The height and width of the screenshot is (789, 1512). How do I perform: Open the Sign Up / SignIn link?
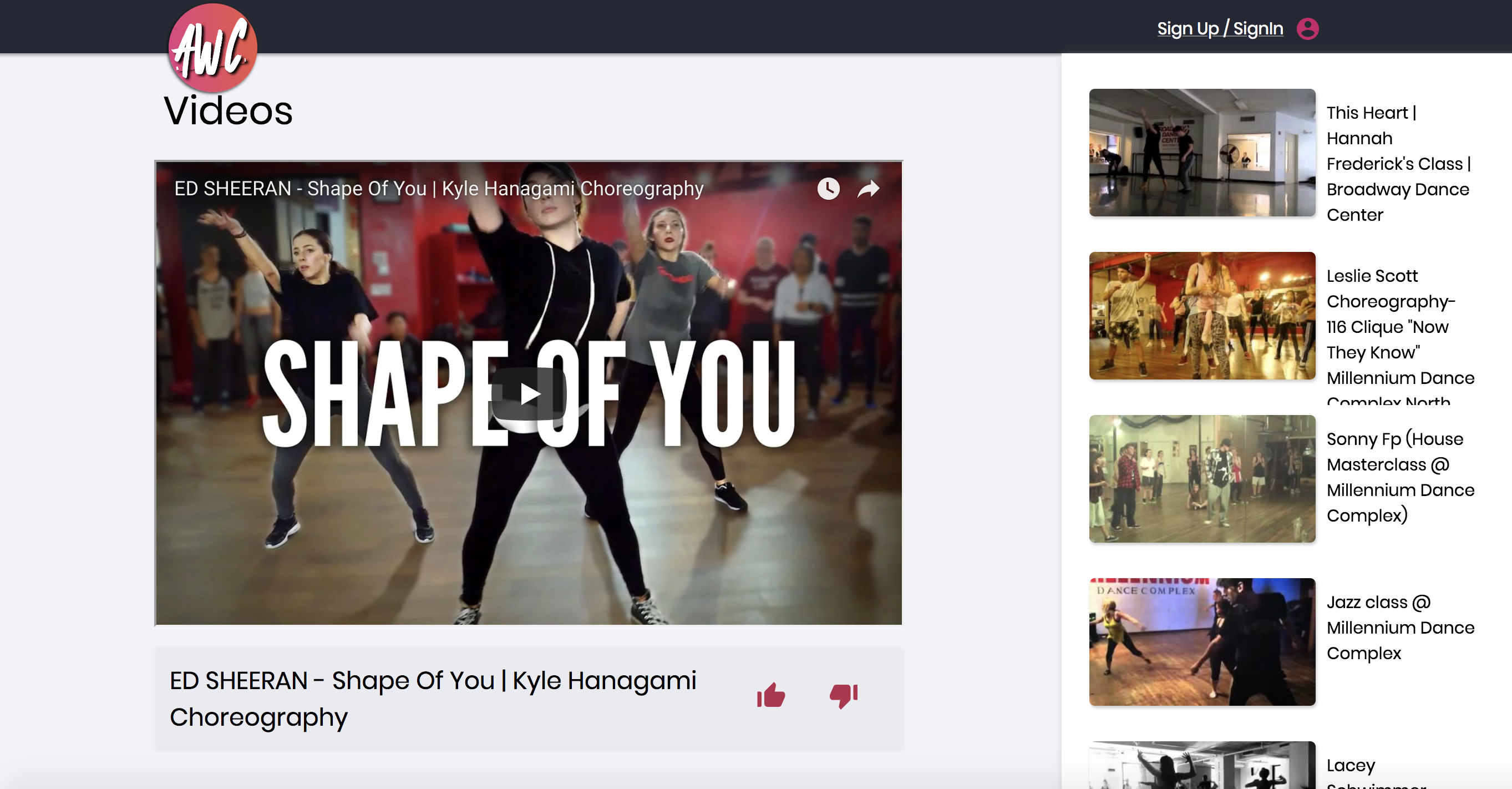(x=1220, y=28)
